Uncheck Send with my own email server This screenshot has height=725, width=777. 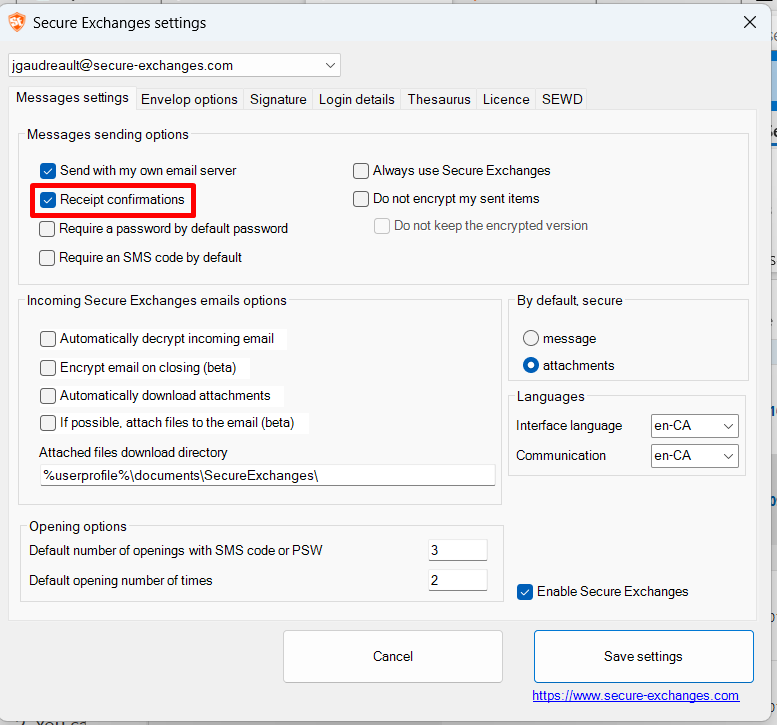point(48,171)
